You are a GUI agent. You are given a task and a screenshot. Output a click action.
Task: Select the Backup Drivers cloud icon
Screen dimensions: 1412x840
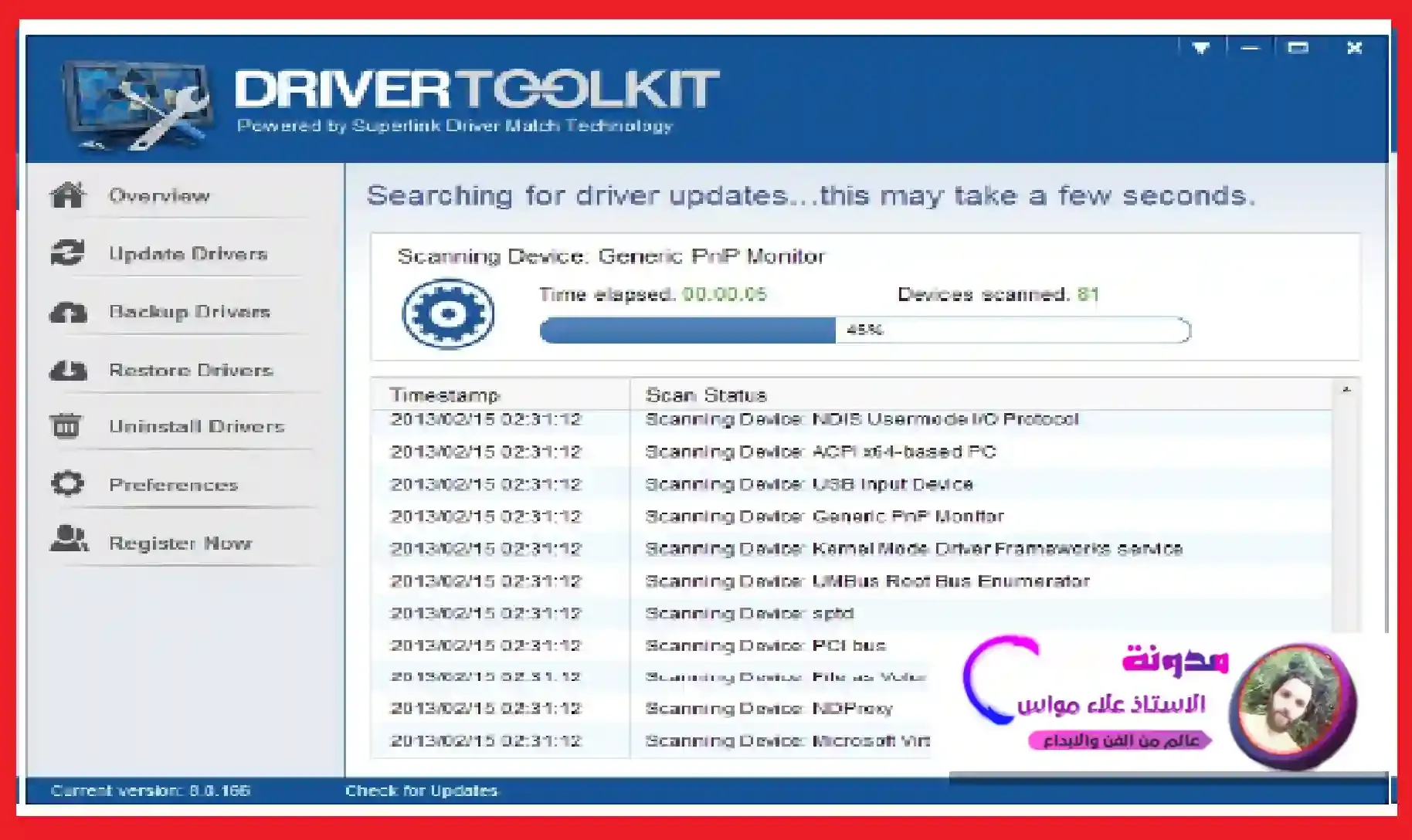click(x=68, y=312)
